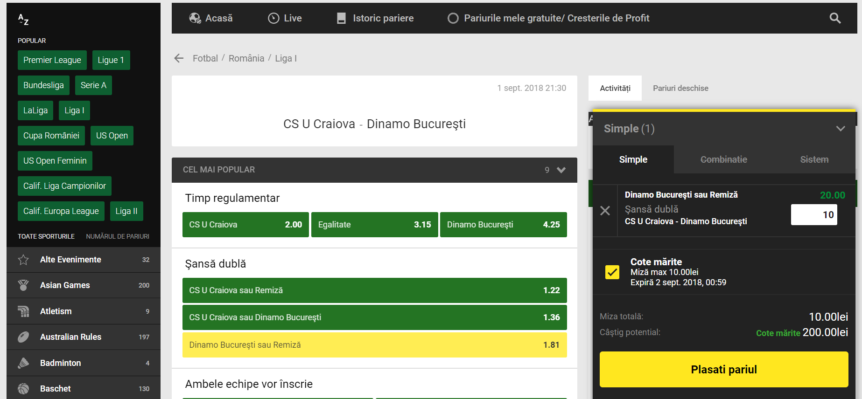Screen dimensions: 862x399
Task: Select the Sistem betslip tab
Action: coord(814,159)
